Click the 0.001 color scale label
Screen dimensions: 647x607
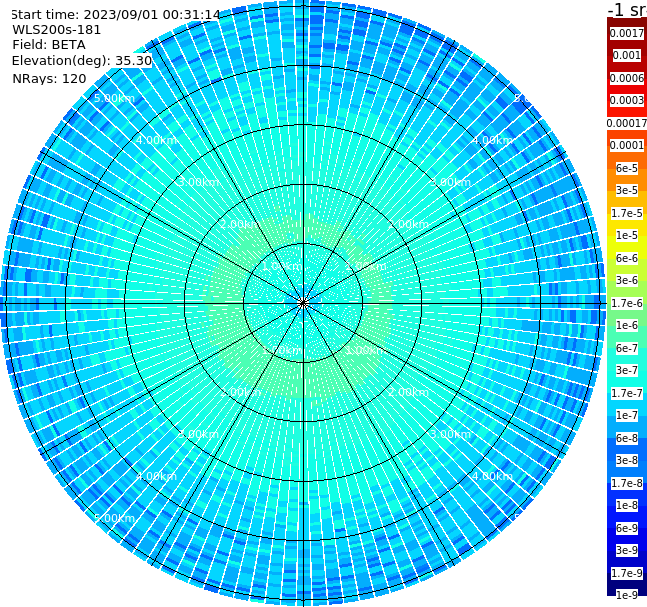[x=627, y=55]
